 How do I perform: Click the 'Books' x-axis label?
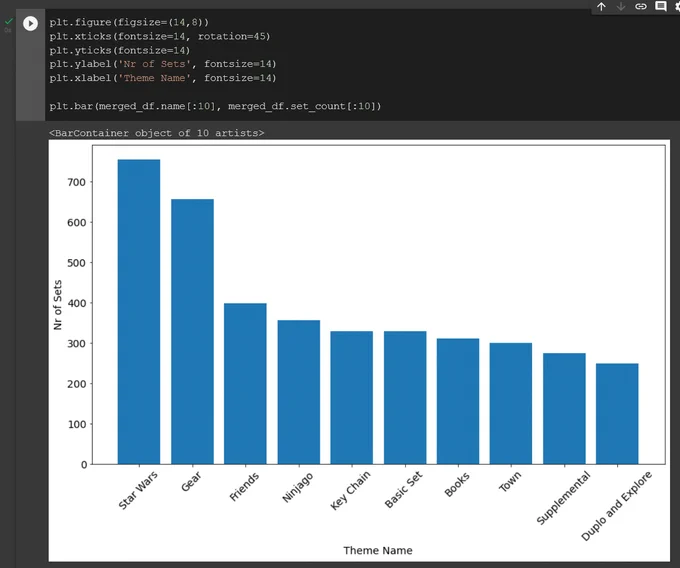pyautogui.click(x=457, y=484)
